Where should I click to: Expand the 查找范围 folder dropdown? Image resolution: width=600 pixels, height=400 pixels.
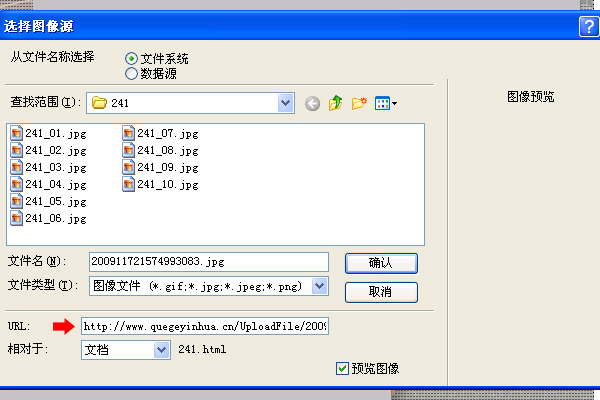click(285, 102)
